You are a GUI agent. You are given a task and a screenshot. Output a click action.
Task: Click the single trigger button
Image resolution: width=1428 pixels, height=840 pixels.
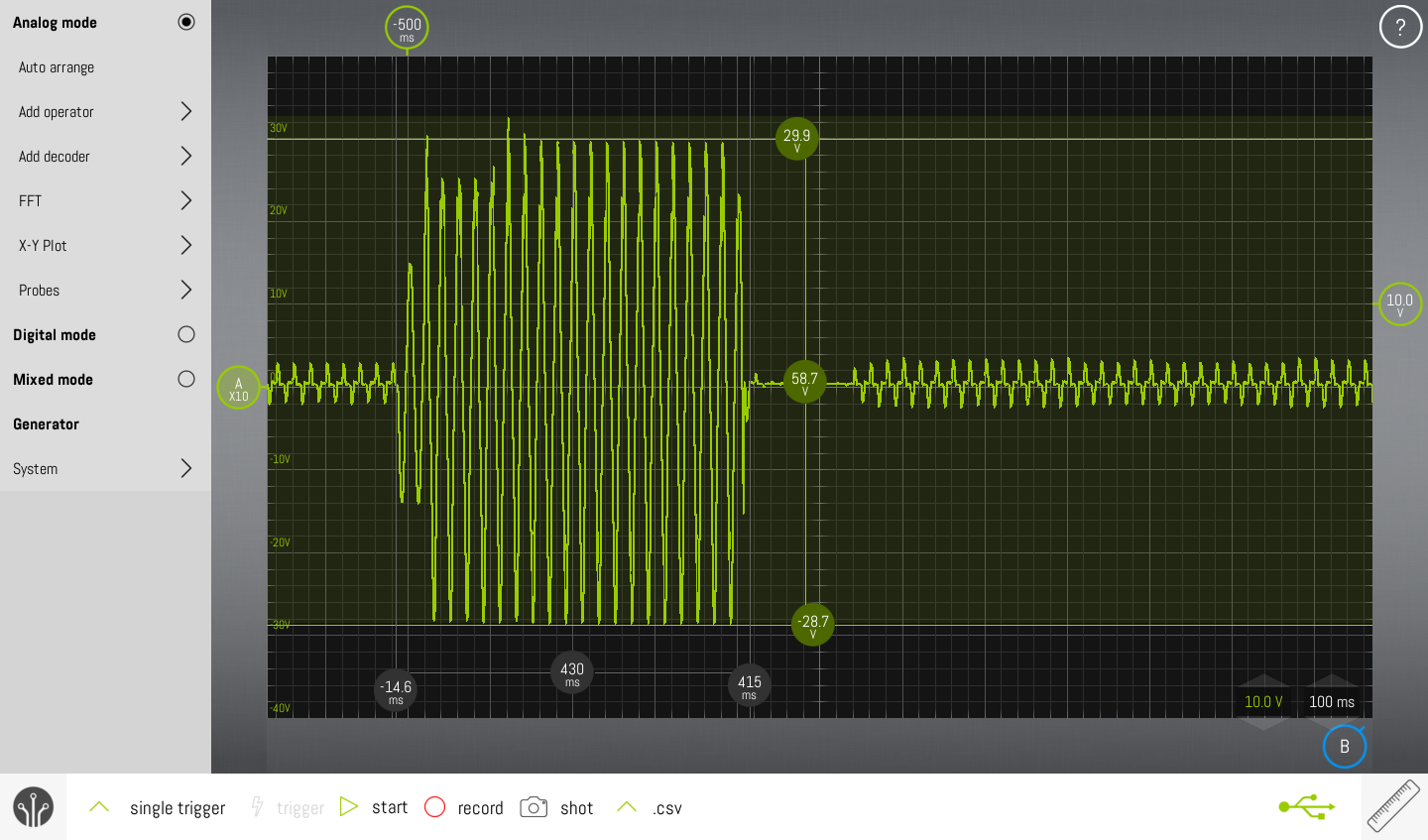178,808
